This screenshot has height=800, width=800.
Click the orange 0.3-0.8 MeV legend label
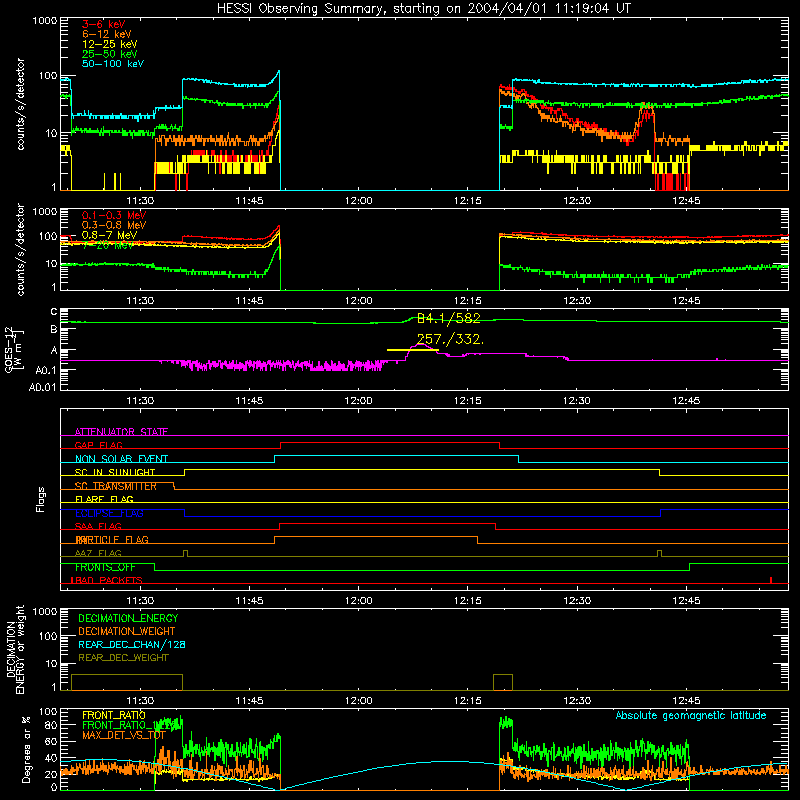click(x=114, y=225)
